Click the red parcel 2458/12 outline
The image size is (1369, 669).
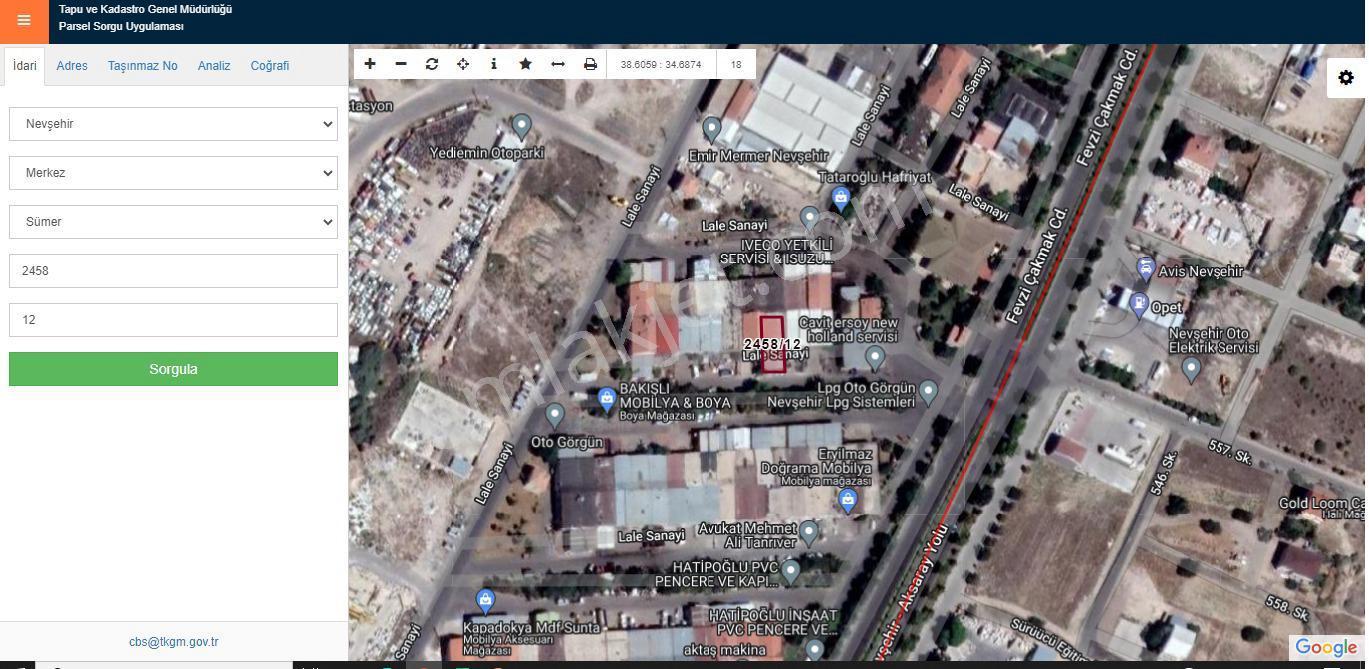pos(773,344)
